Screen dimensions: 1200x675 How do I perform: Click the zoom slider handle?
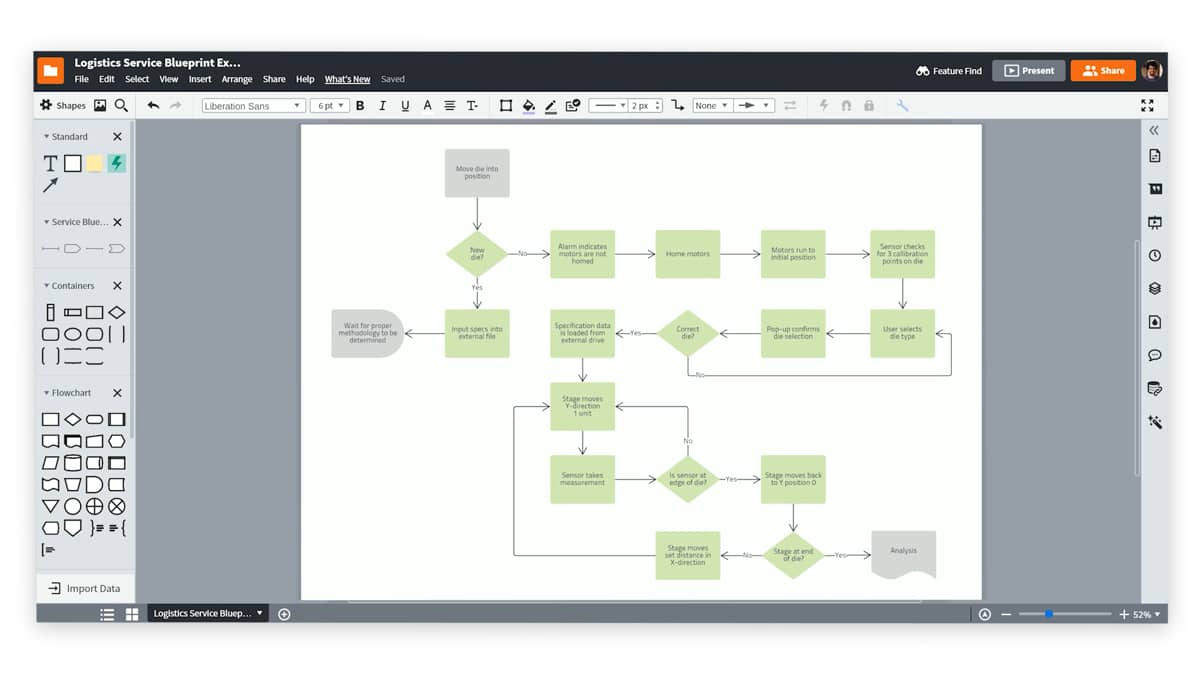[x=1048, y=614]
